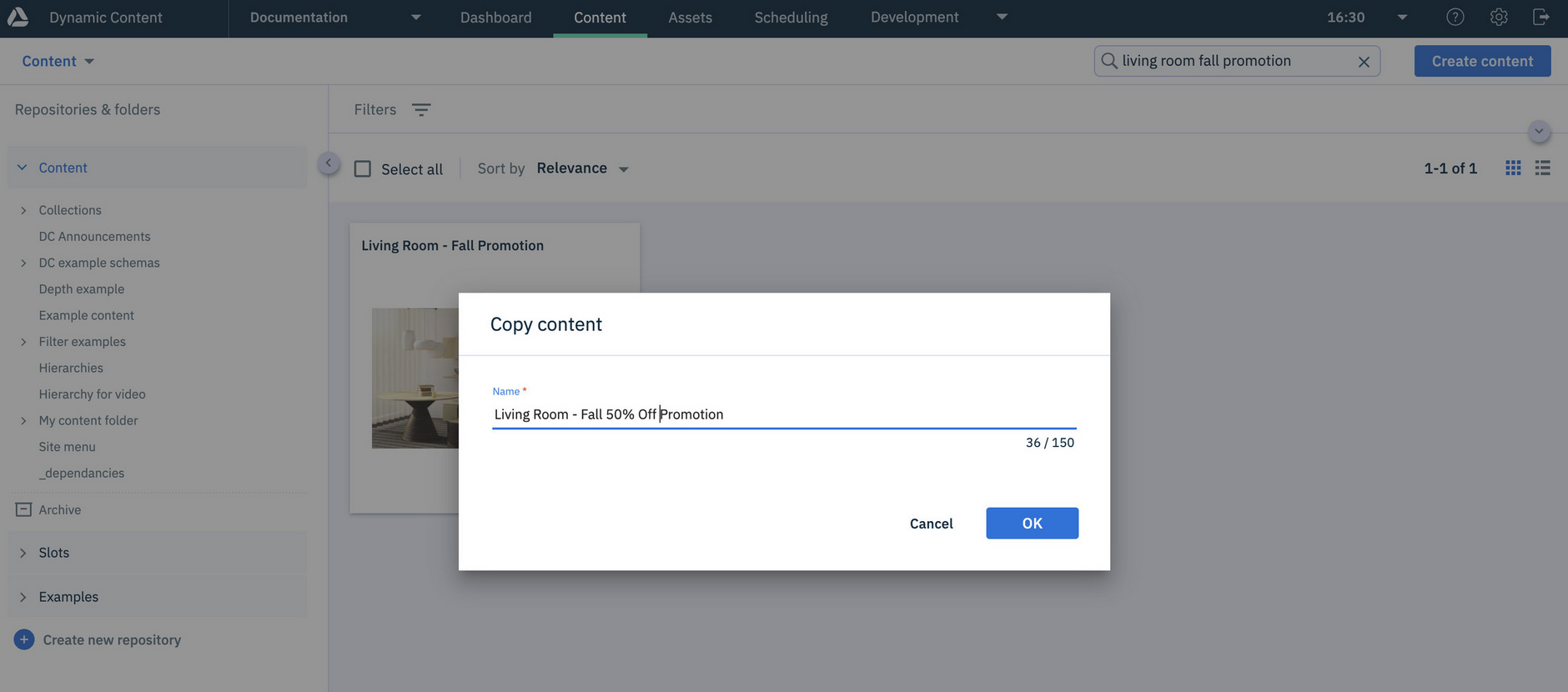This screenshot has width=1568, height=692.
Task: Switch to grid view
Action: [x=1513, y=168]
